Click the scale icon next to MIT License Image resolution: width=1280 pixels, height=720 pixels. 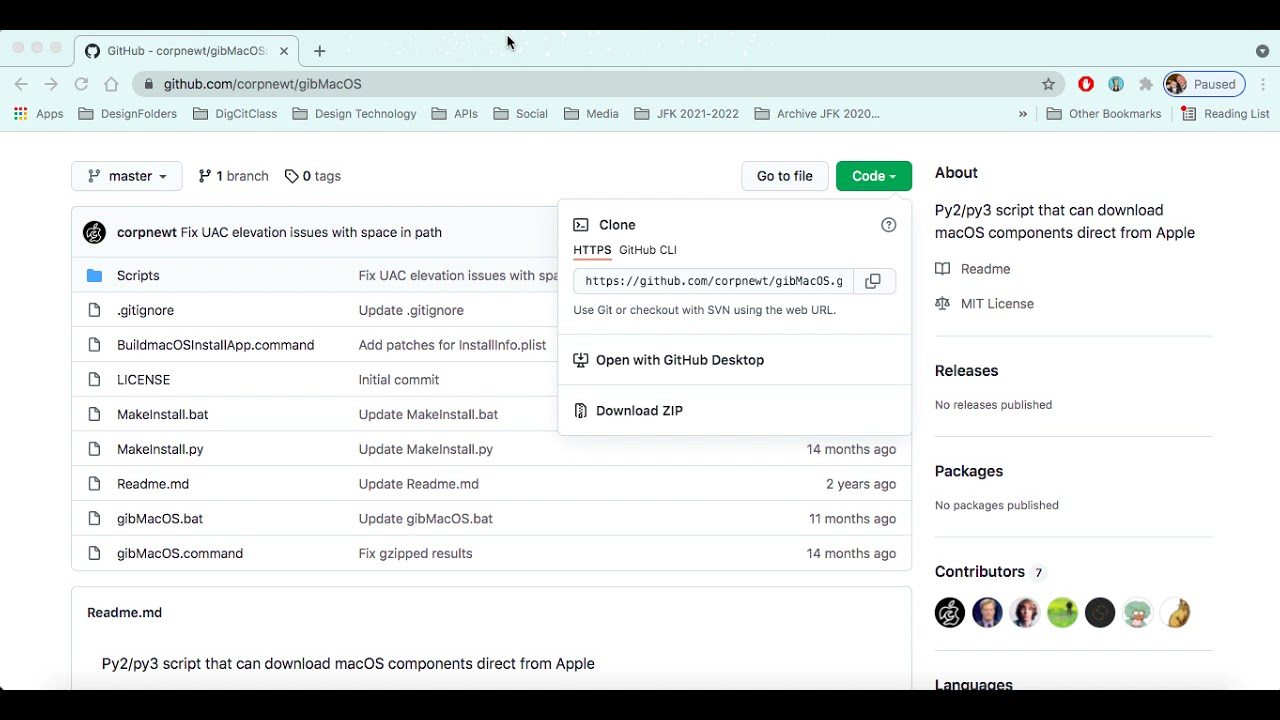[x=942, y=304]
